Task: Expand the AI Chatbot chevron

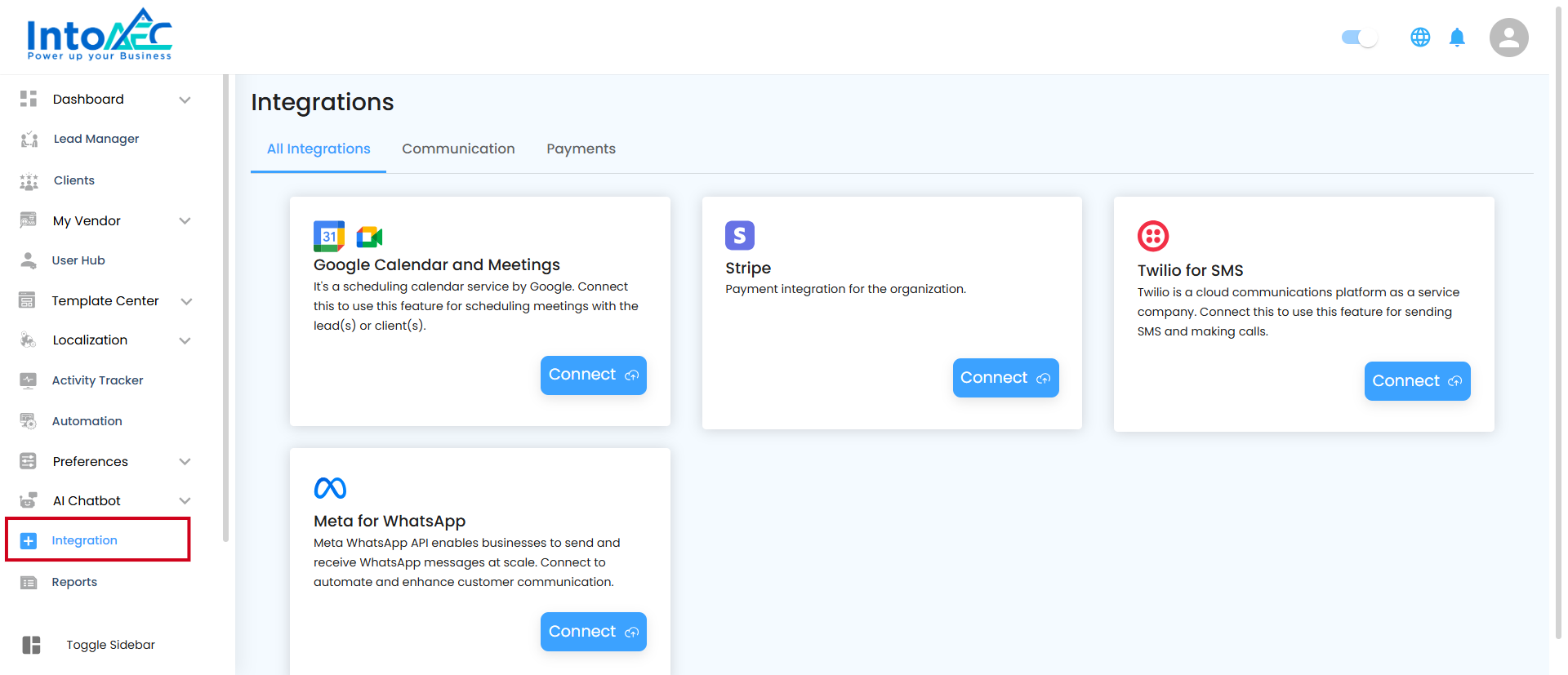Action: (x=185, y=500)
